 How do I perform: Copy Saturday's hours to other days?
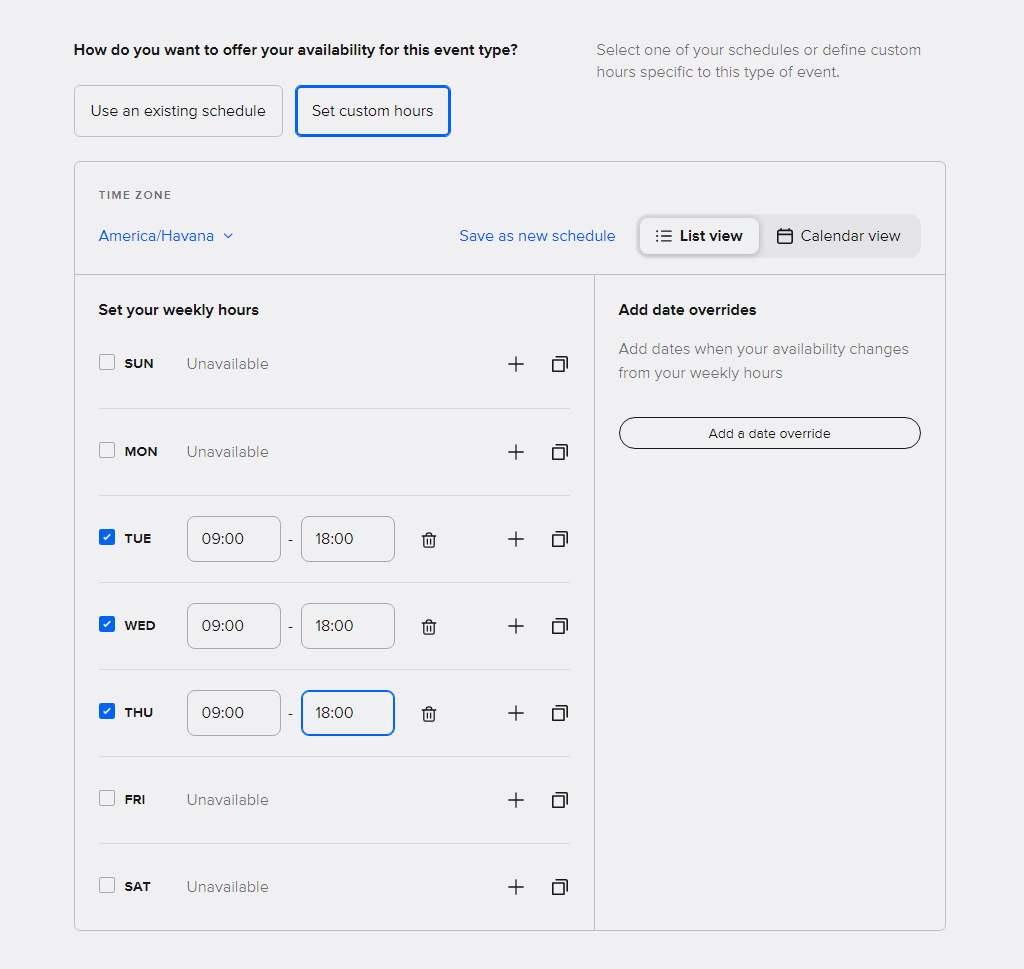pyautogui.click(x=560, y=887)
